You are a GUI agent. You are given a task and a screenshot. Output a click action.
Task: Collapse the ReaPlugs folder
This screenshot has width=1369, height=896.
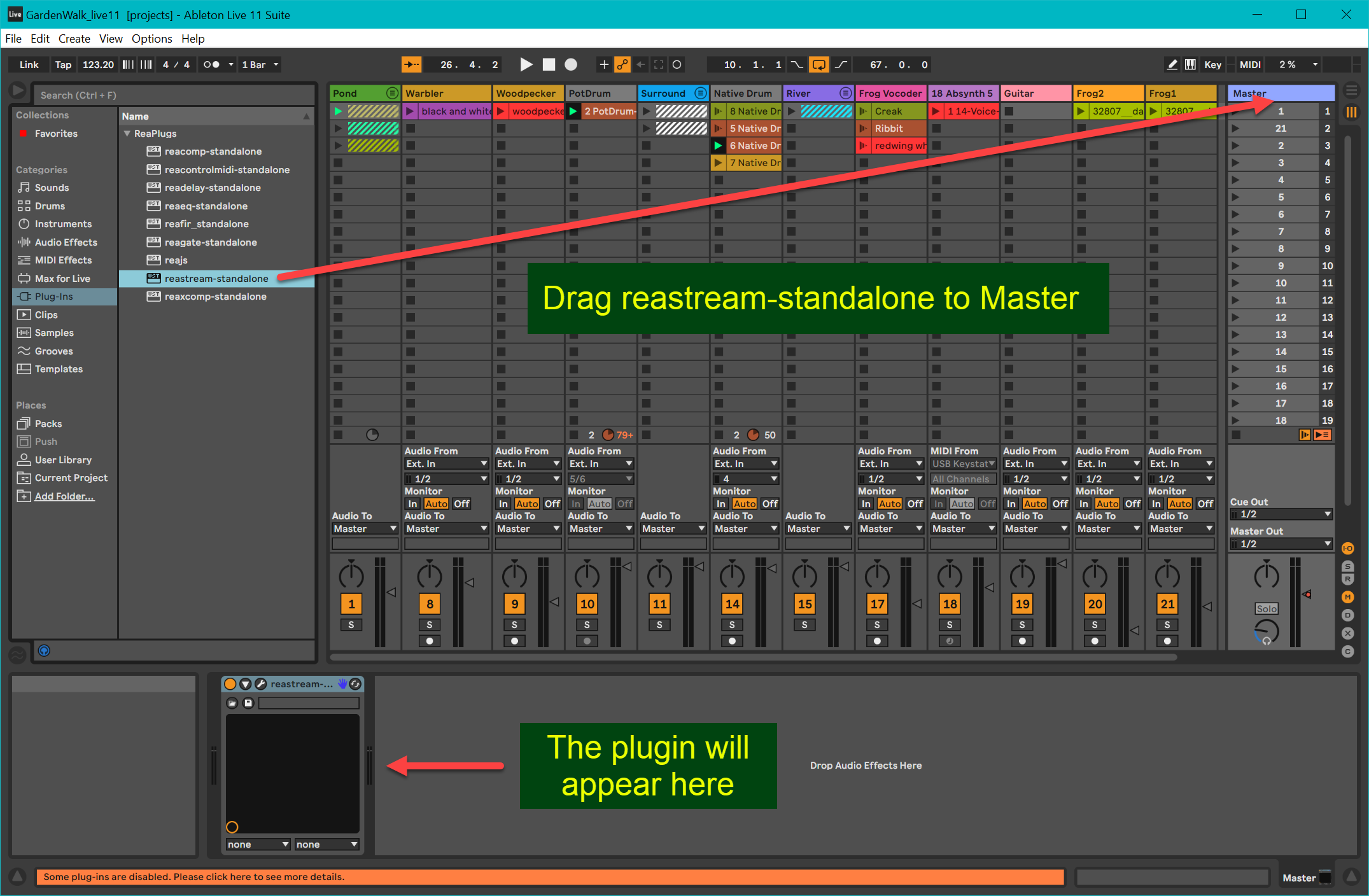tap(127, 134)
